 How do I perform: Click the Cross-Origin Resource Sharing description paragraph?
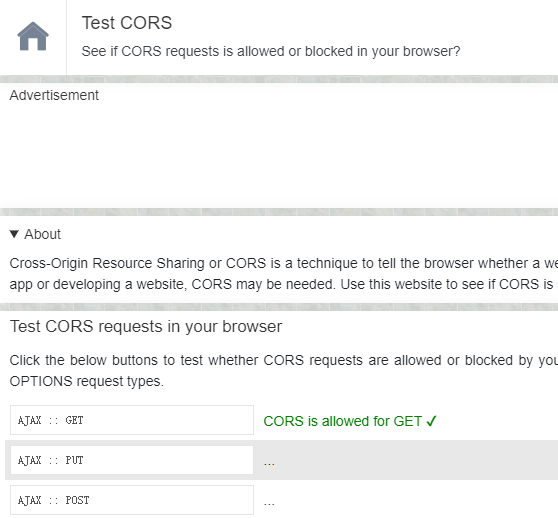284,274
